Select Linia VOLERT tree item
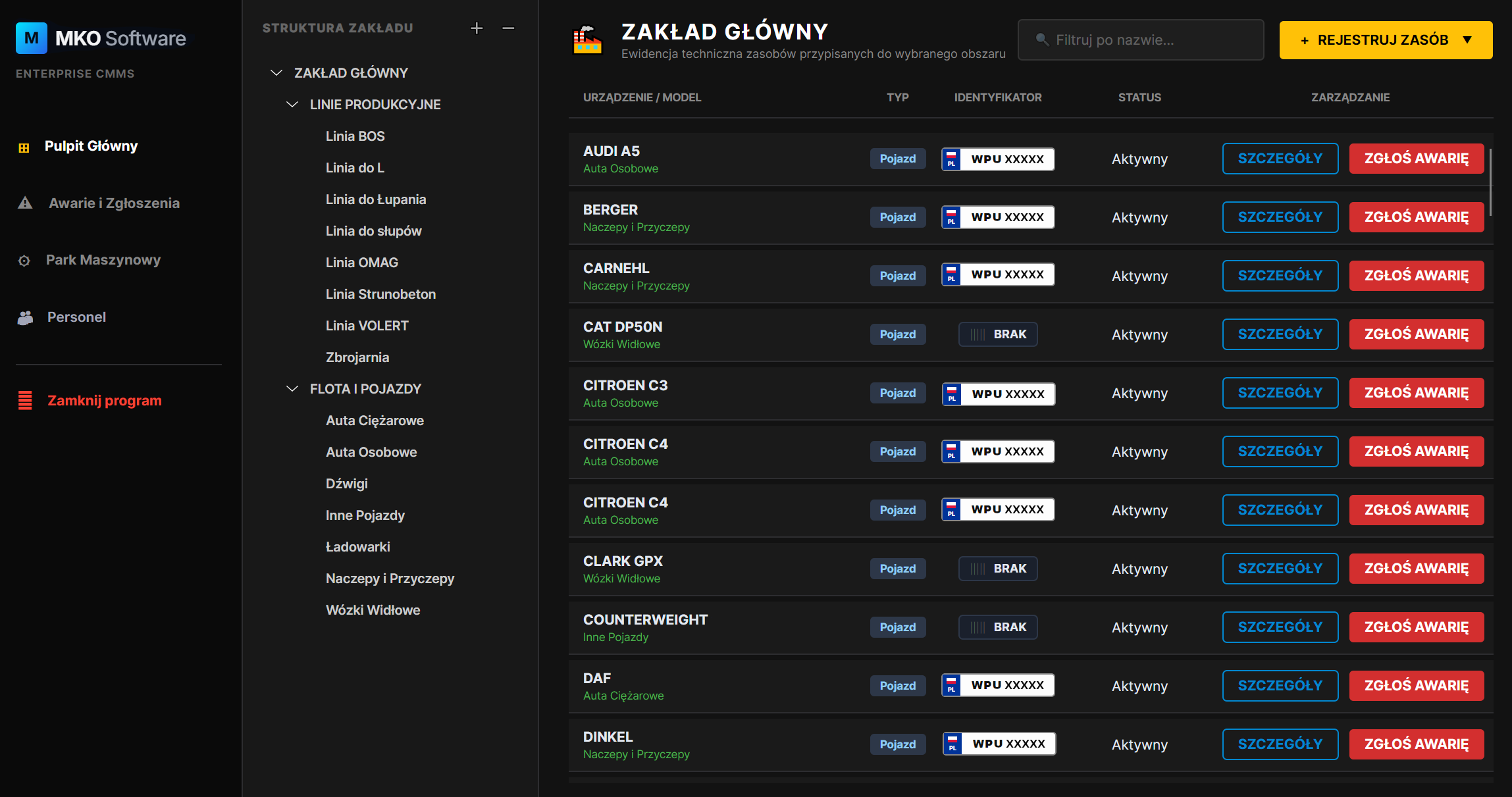This screenshot has width=1512, height=797. [367, 326]
